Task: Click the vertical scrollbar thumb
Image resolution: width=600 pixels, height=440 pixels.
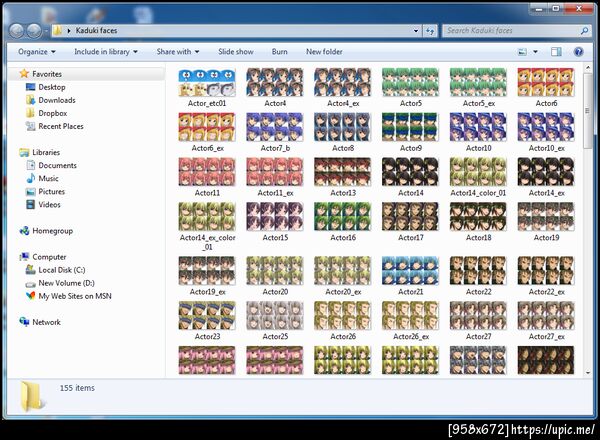Action: pos(588,111)
